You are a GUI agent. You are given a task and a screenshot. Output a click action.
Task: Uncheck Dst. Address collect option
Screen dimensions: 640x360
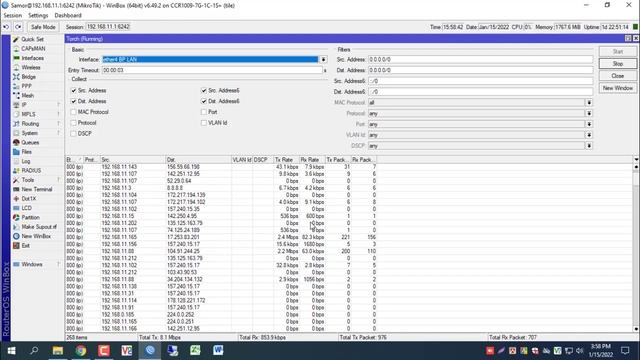73,101
